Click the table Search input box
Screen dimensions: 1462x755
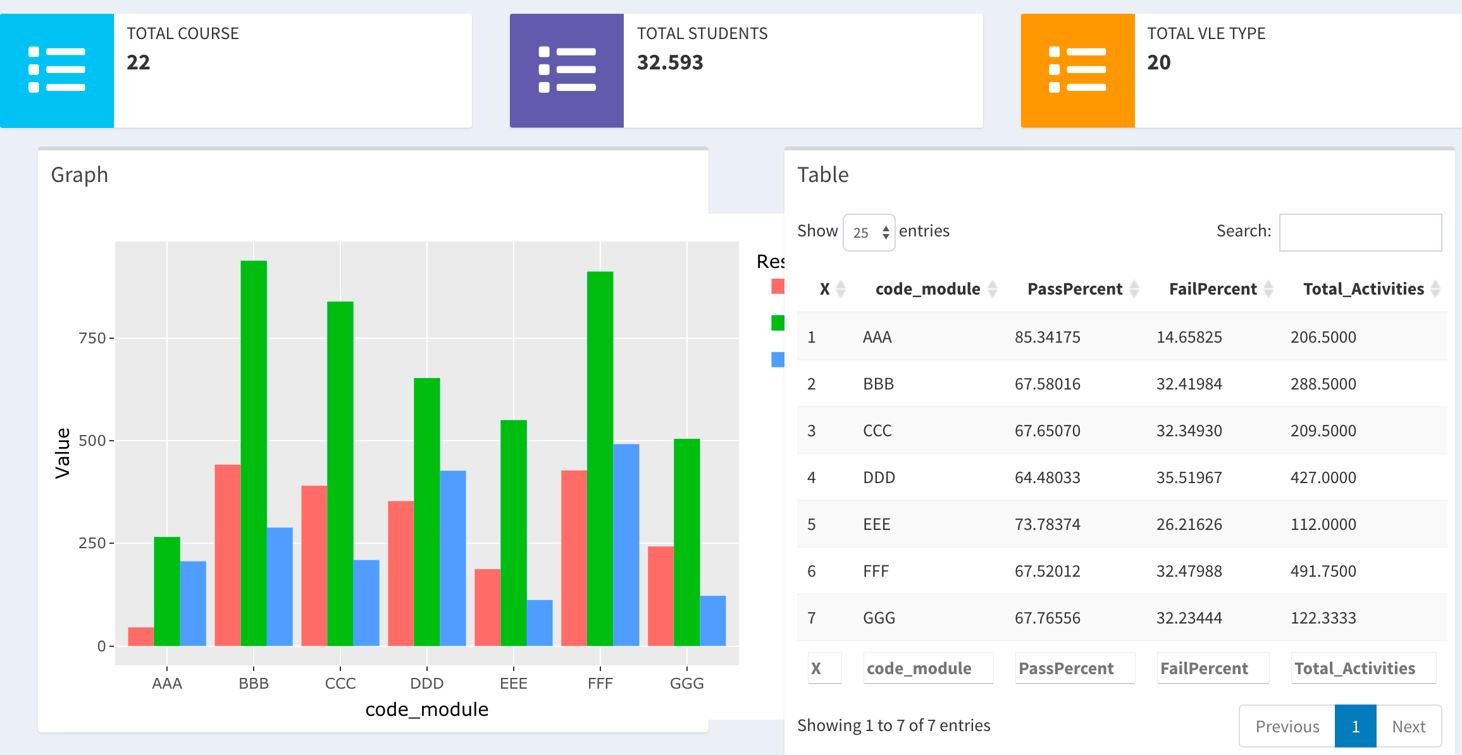(1360, 232)
